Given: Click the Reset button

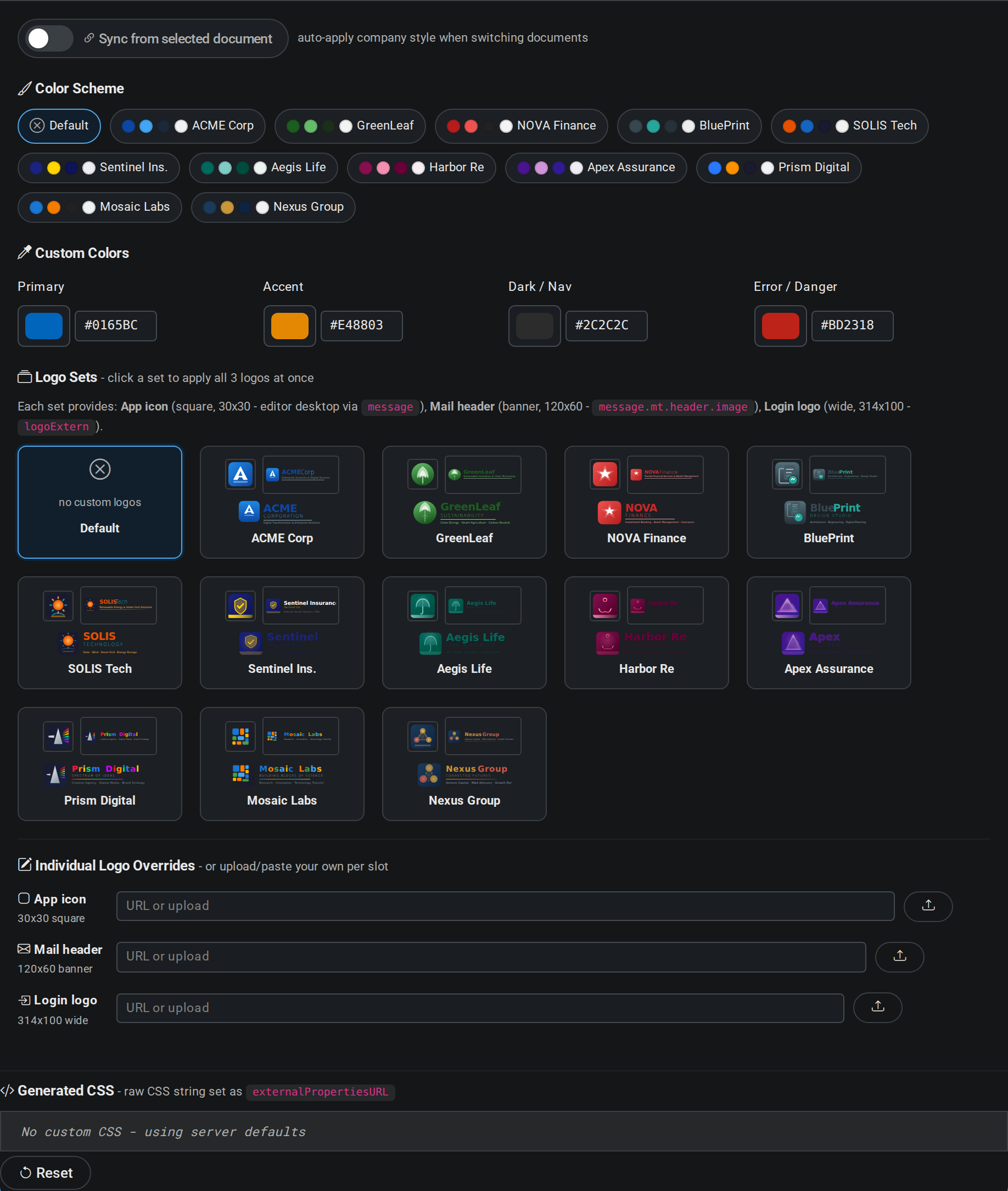Looking at the screenshot, I should click(46, 1173).
